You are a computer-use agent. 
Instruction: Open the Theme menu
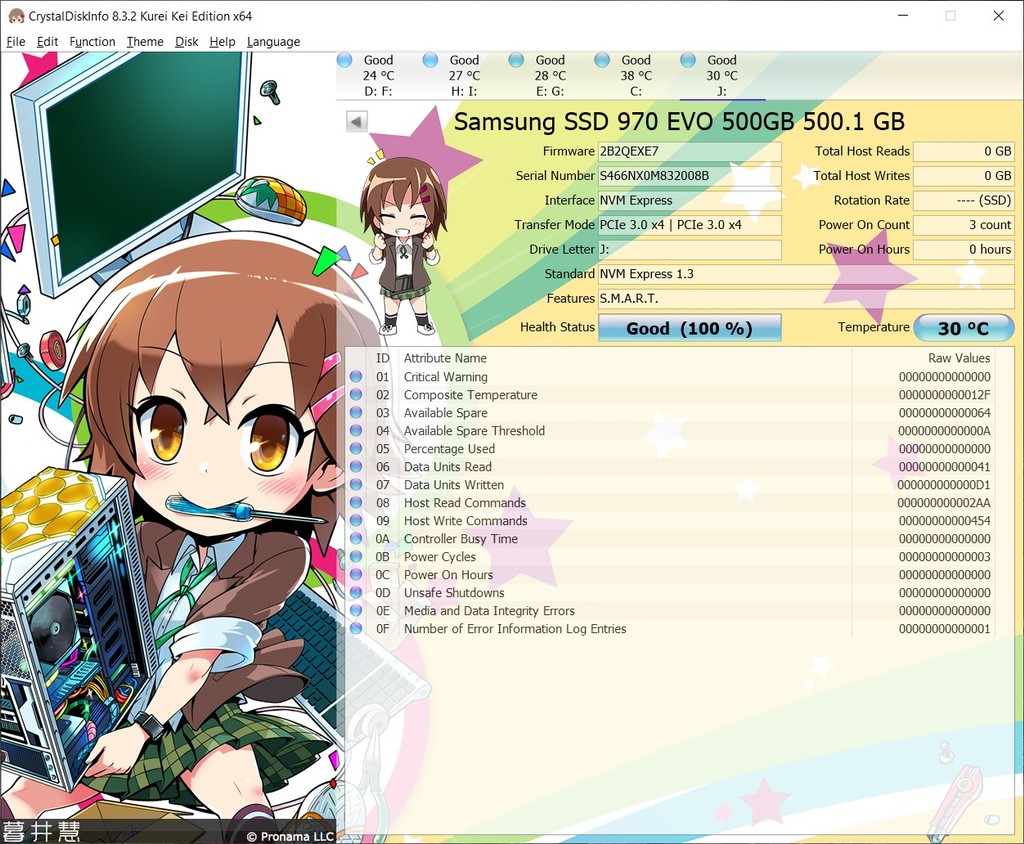(x=144, y=41)
